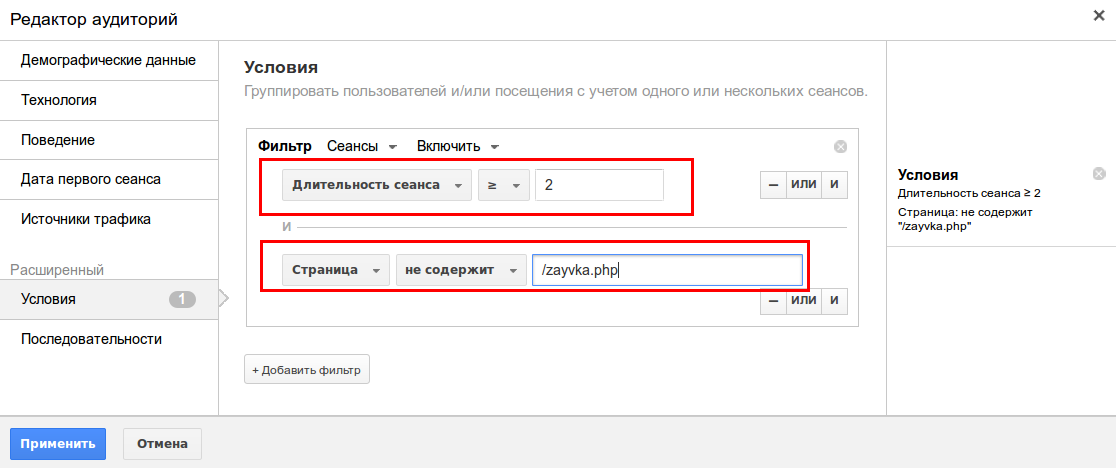Click the minus button in session duration row

[x=773, y=185]
